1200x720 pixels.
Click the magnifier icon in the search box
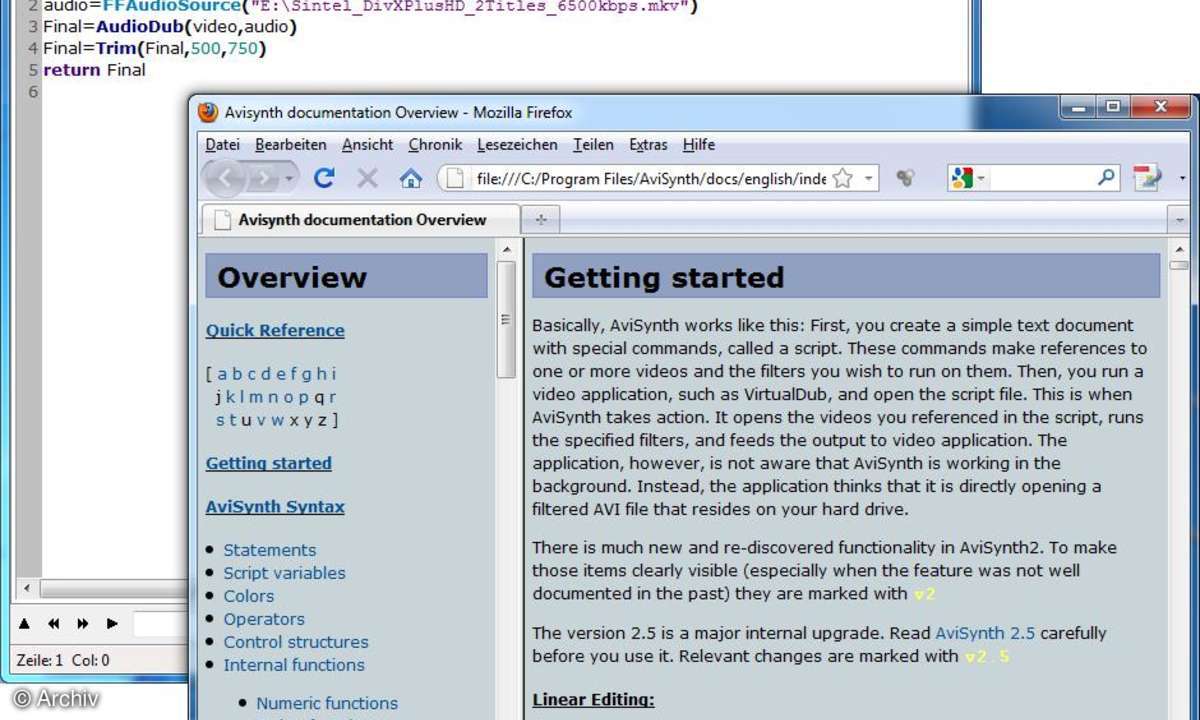click(x=1106, y=178)
